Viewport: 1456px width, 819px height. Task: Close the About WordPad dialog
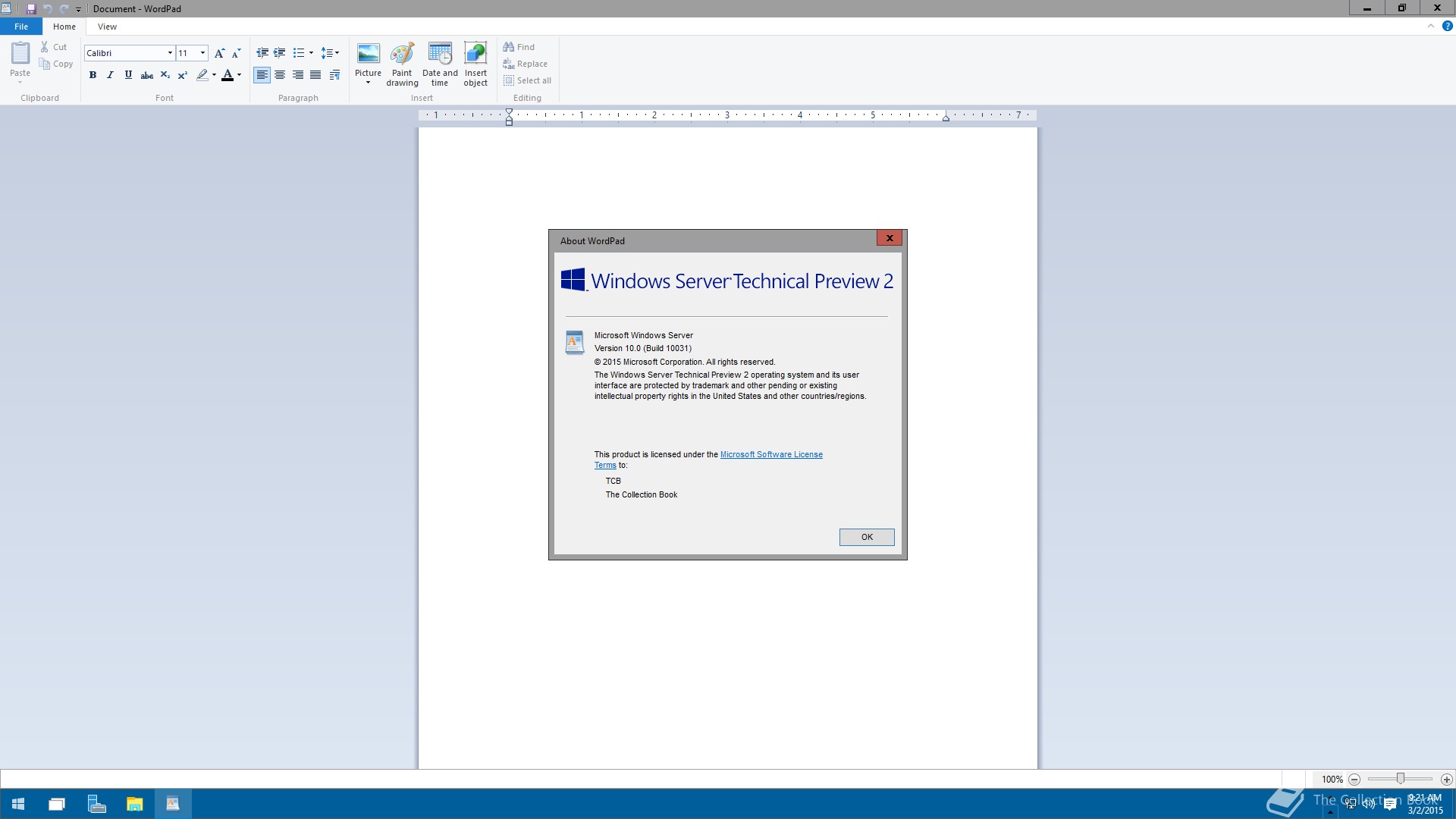click(x=890, y=238)
